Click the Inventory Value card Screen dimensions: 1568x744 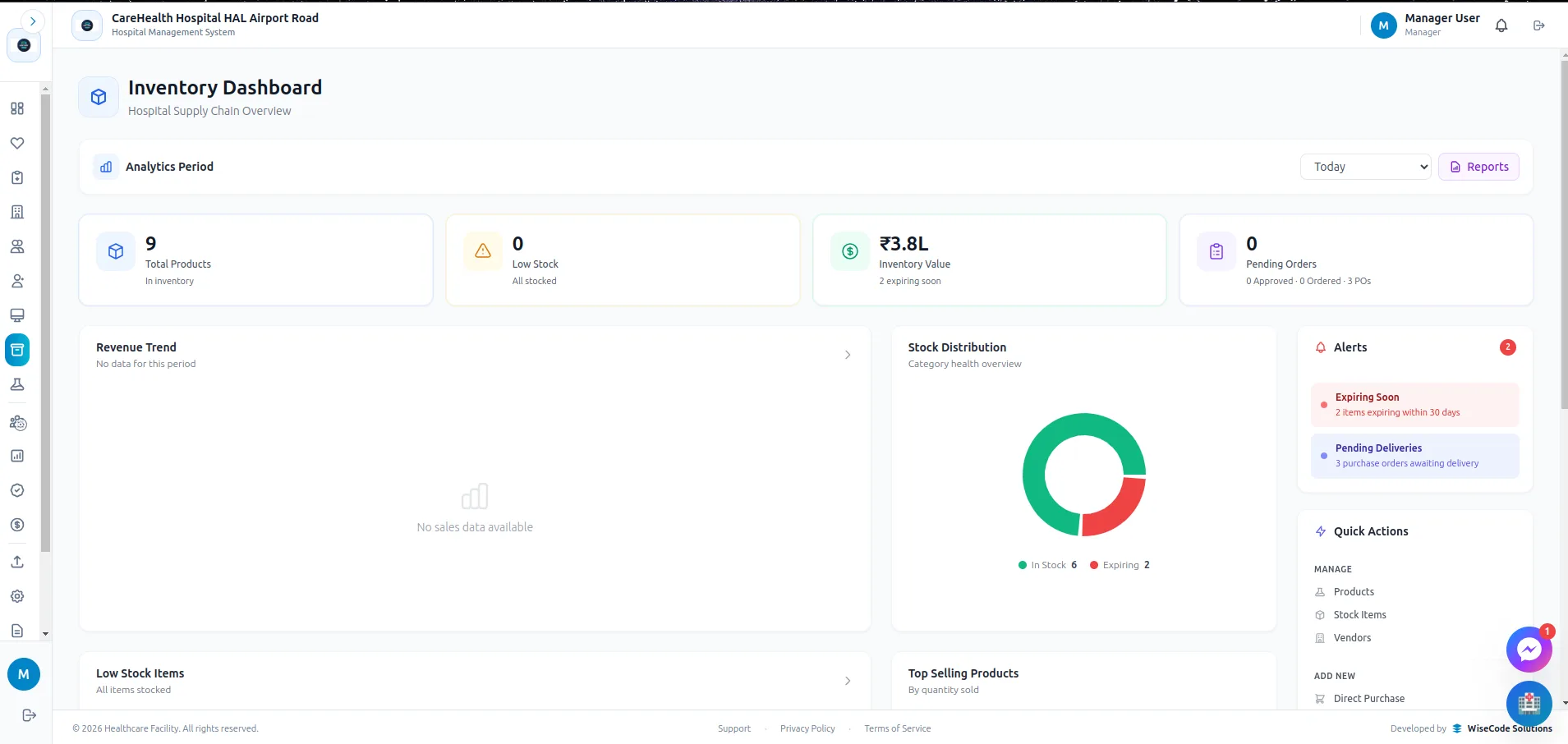(x=990, y=260)
